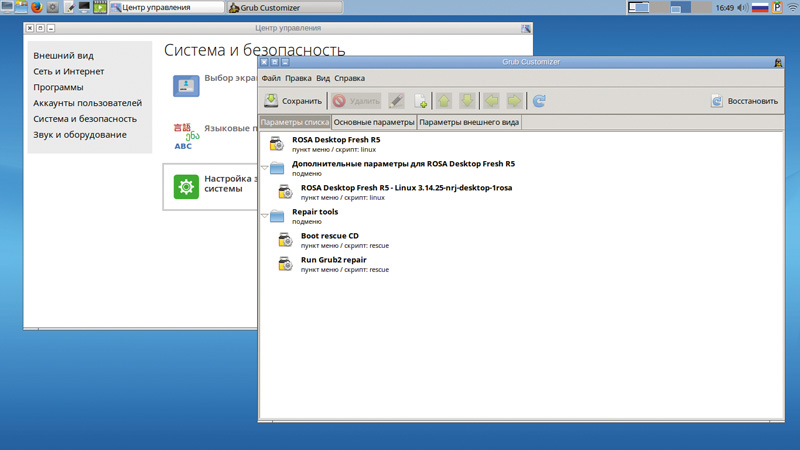Open Сеть и Интернет category
This screenshot has width=800, height=450.
[68, 71]
